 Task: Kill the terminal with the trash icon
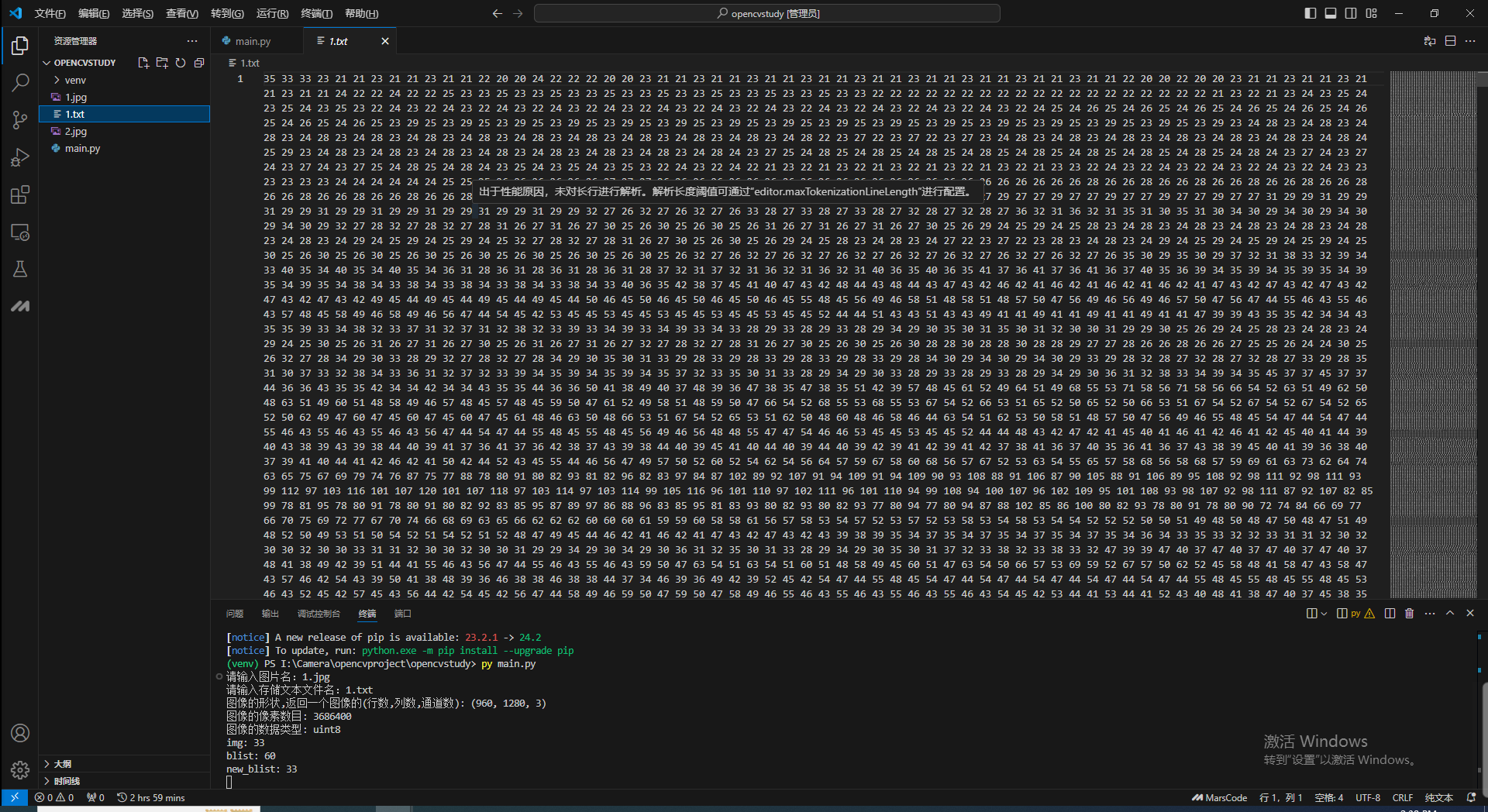[1409, 613]
